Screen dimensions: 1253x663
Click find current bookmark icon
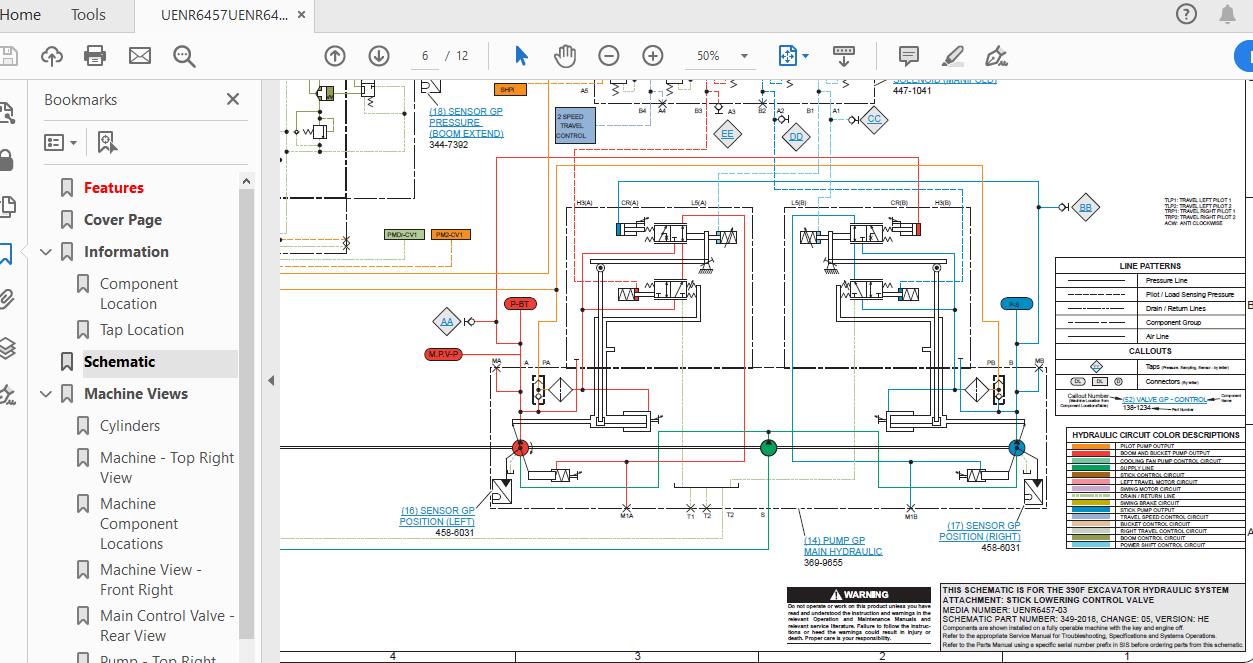(x=107, y=142)
